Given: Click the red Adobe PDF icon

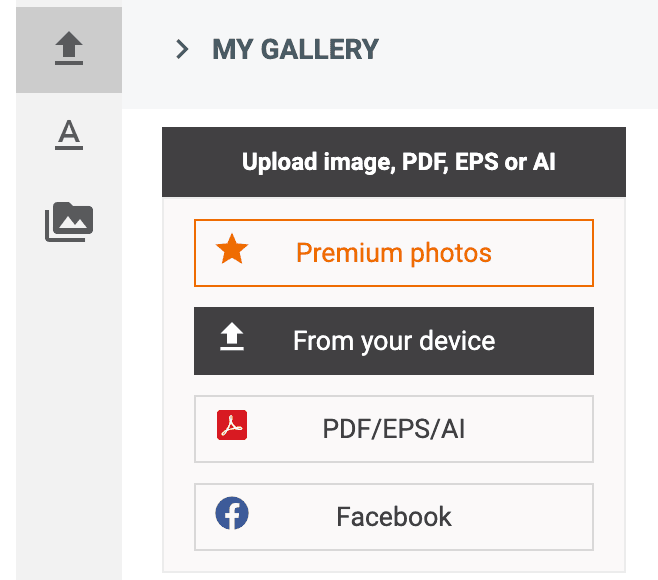Looking at the screenshot, I should pos(232,425).
